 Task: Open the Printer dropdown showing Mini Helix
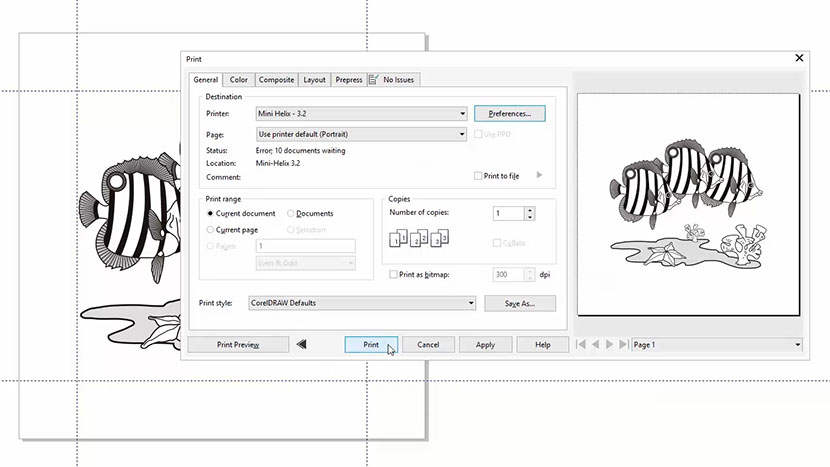[361, 114]
